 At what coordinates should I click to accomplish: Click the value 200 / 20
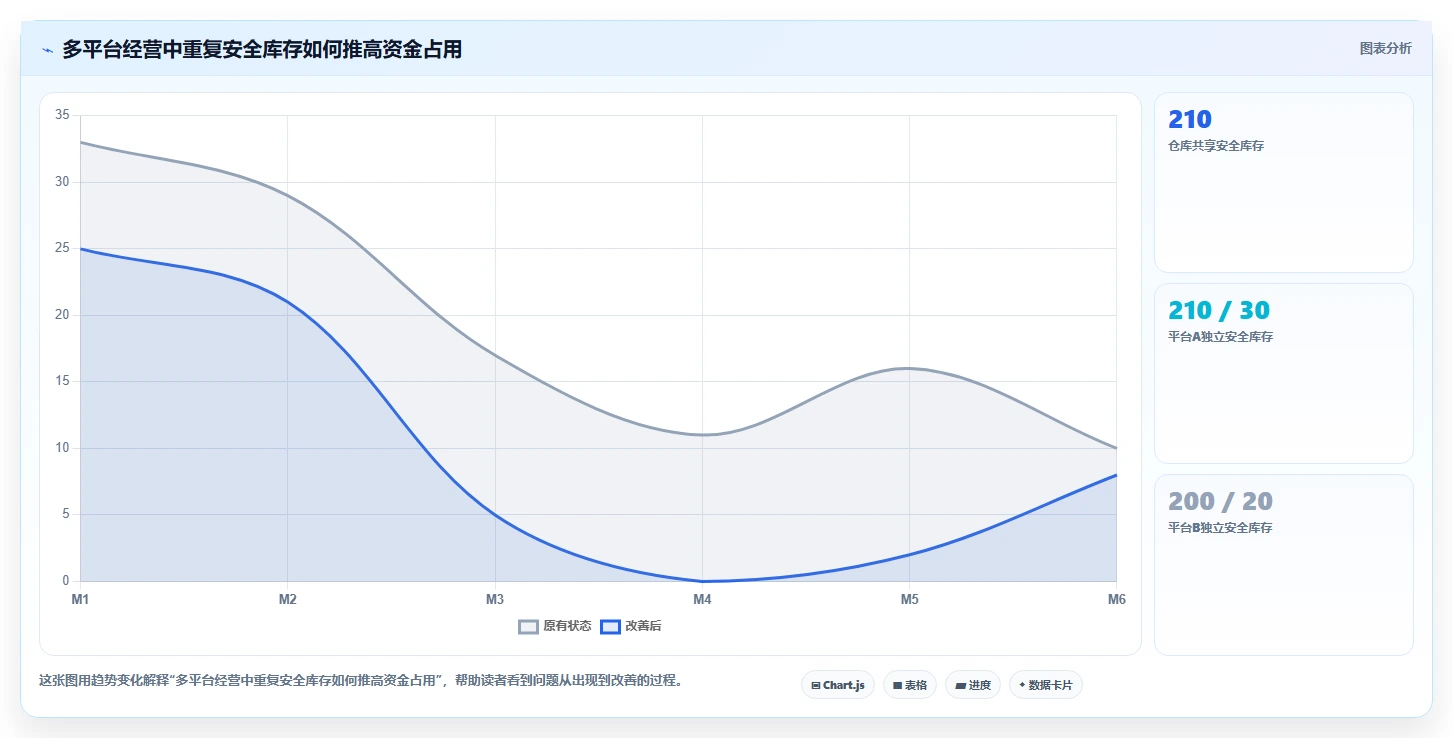[1220, 501]
